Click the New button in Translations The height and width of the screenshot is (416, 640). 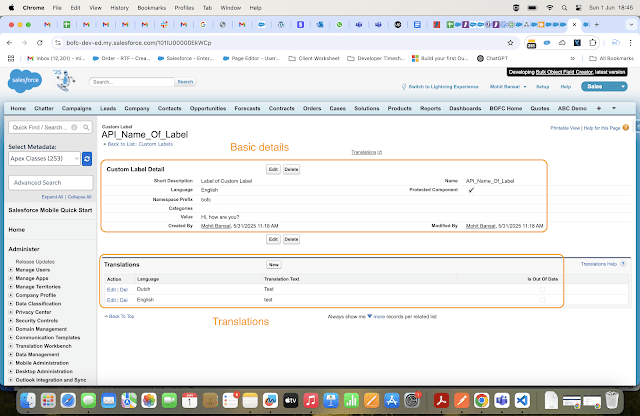[x=274, y=264]
